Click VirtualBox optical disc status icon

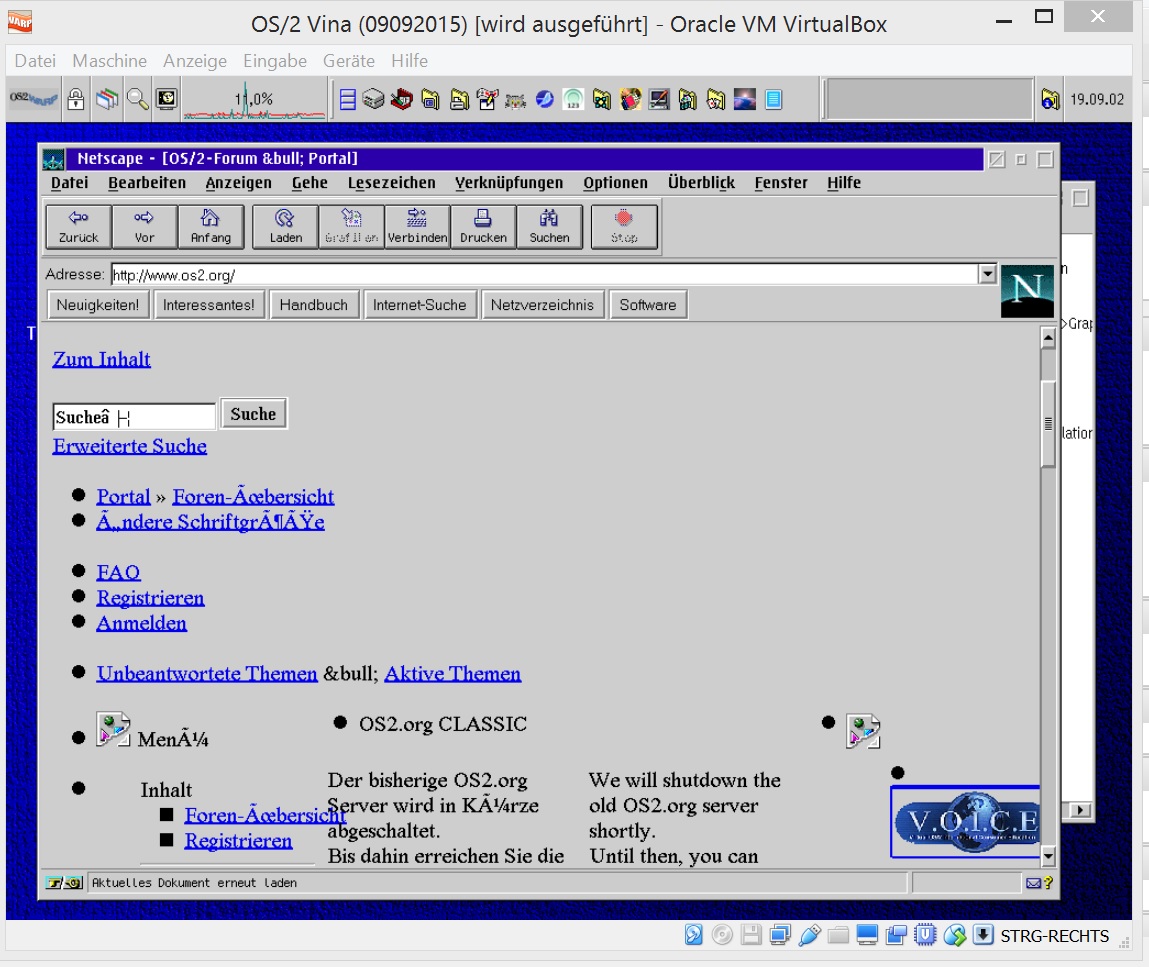click(x=723, y=935)
